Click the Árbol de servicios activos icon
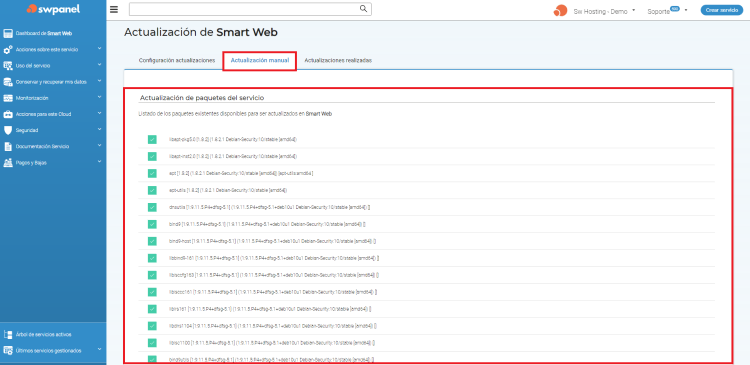The width and height of the screenshot is (750, 365). click(x=8, y=334)
